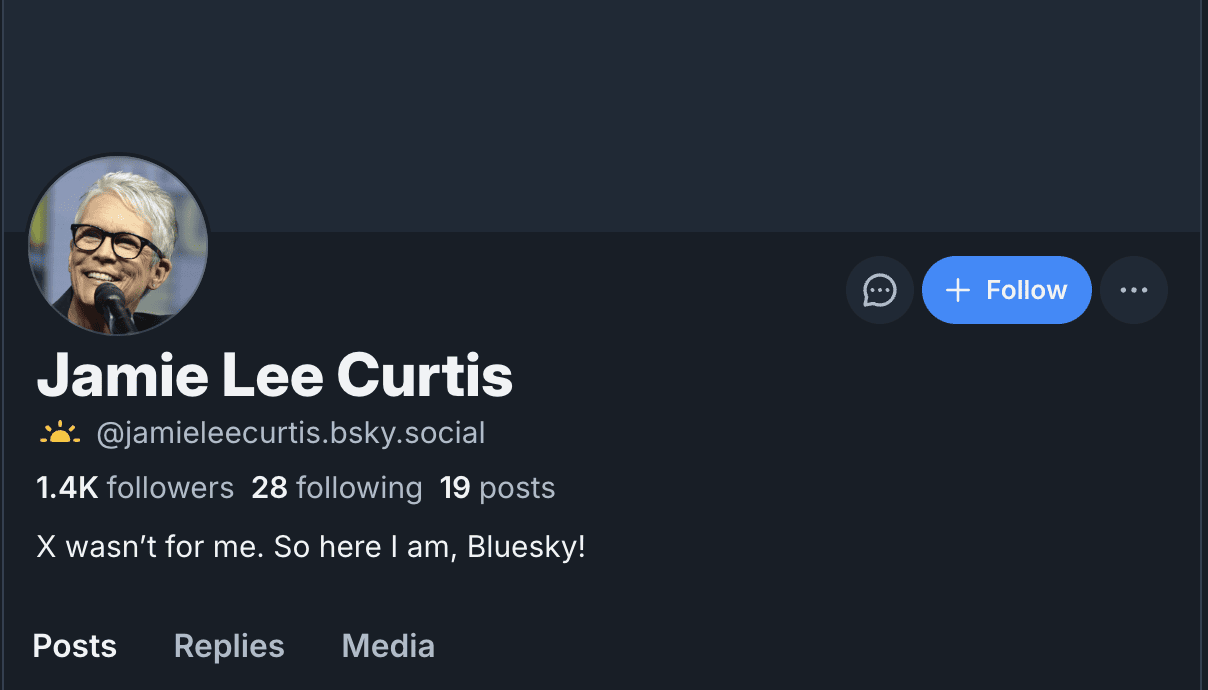This screenshot has width=1208, height=690.
Task: Click the @jamieleecurtis.bsky.social handle
Action: pyautogui.click(x=291, y=434)
